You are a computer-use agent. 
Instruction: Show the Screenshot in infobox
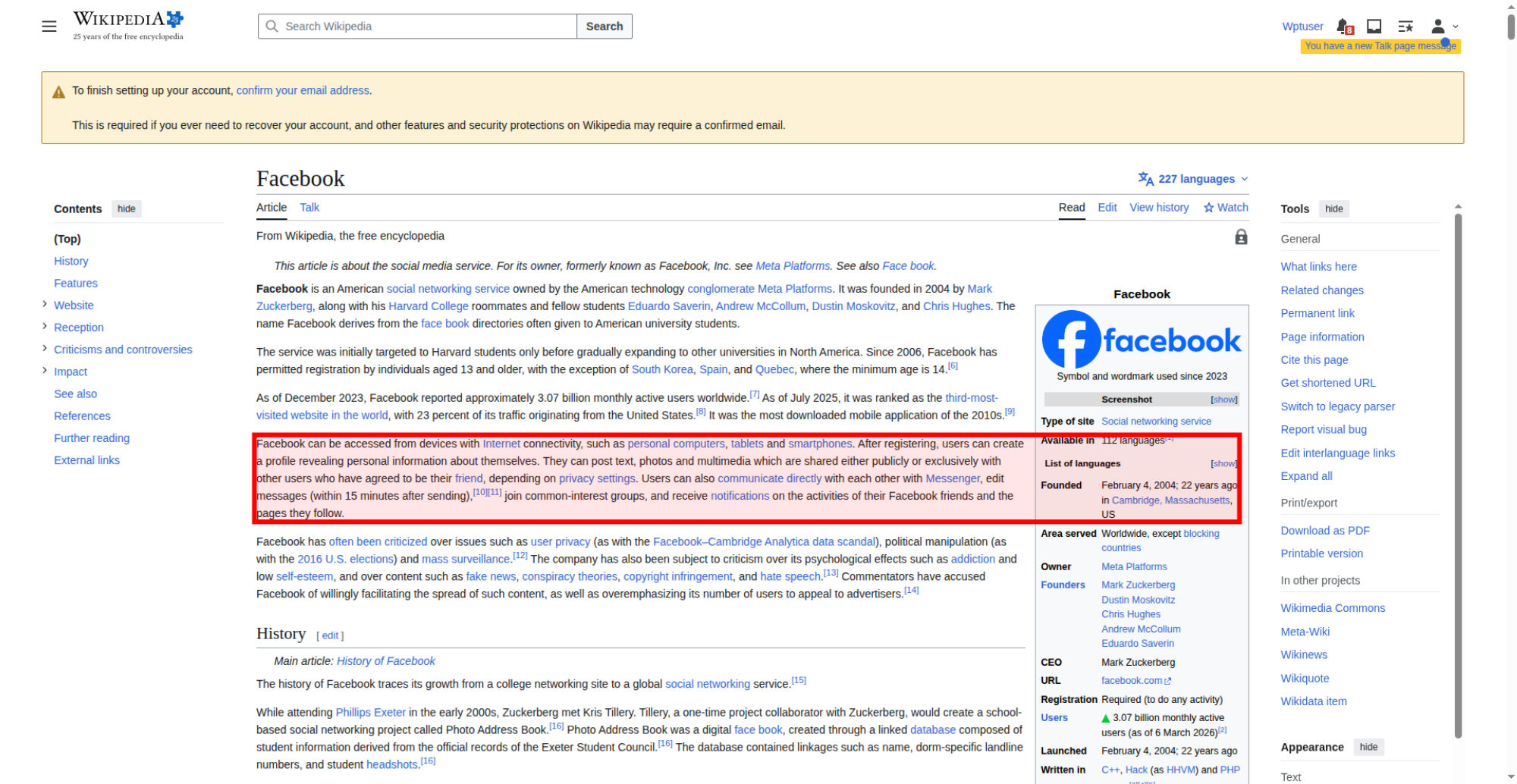(x=1223, y=400)
